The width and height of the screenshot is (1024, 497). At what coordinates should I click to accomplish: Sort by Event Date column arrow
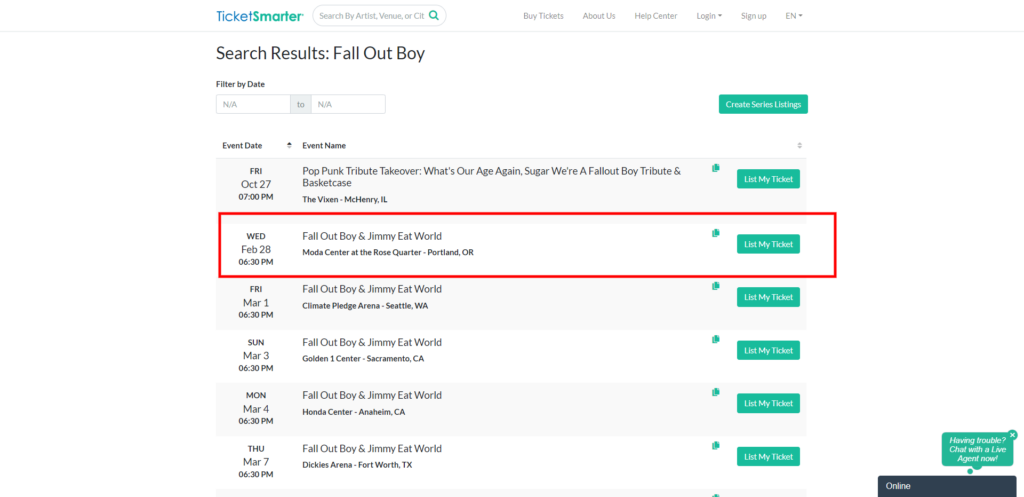[x=289, y=146]
